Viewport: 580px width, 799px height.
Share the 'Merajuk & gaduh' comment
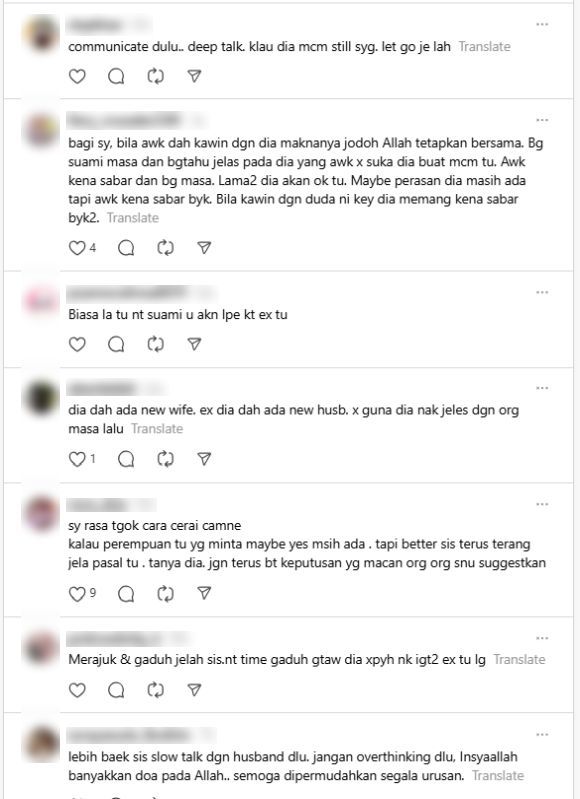194,690
